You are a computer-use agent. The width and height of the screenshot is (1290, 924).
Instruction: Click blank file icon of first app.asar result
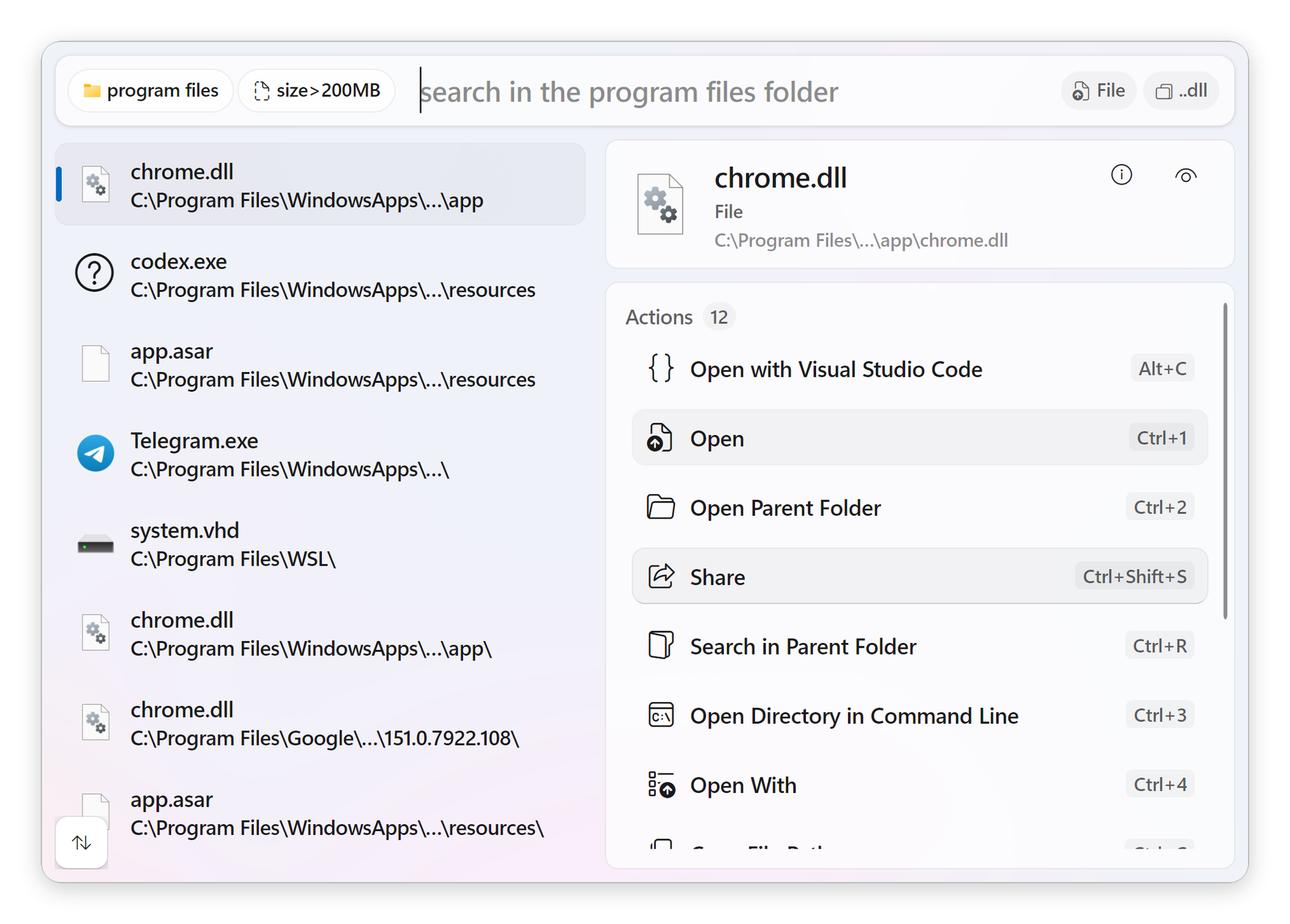95,363
